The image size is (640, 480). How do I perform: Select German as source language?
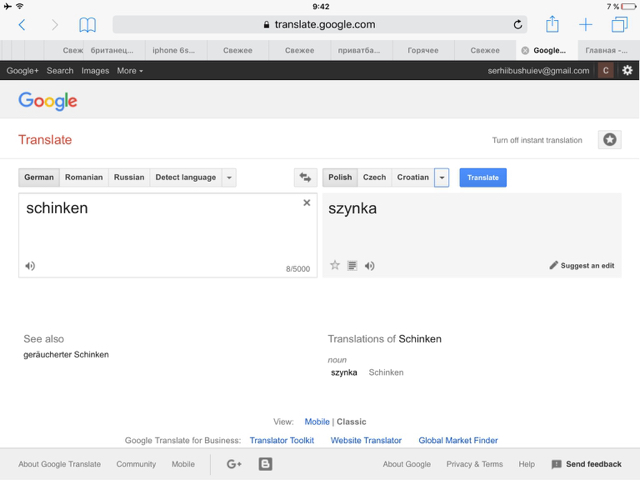pos(39,178)
